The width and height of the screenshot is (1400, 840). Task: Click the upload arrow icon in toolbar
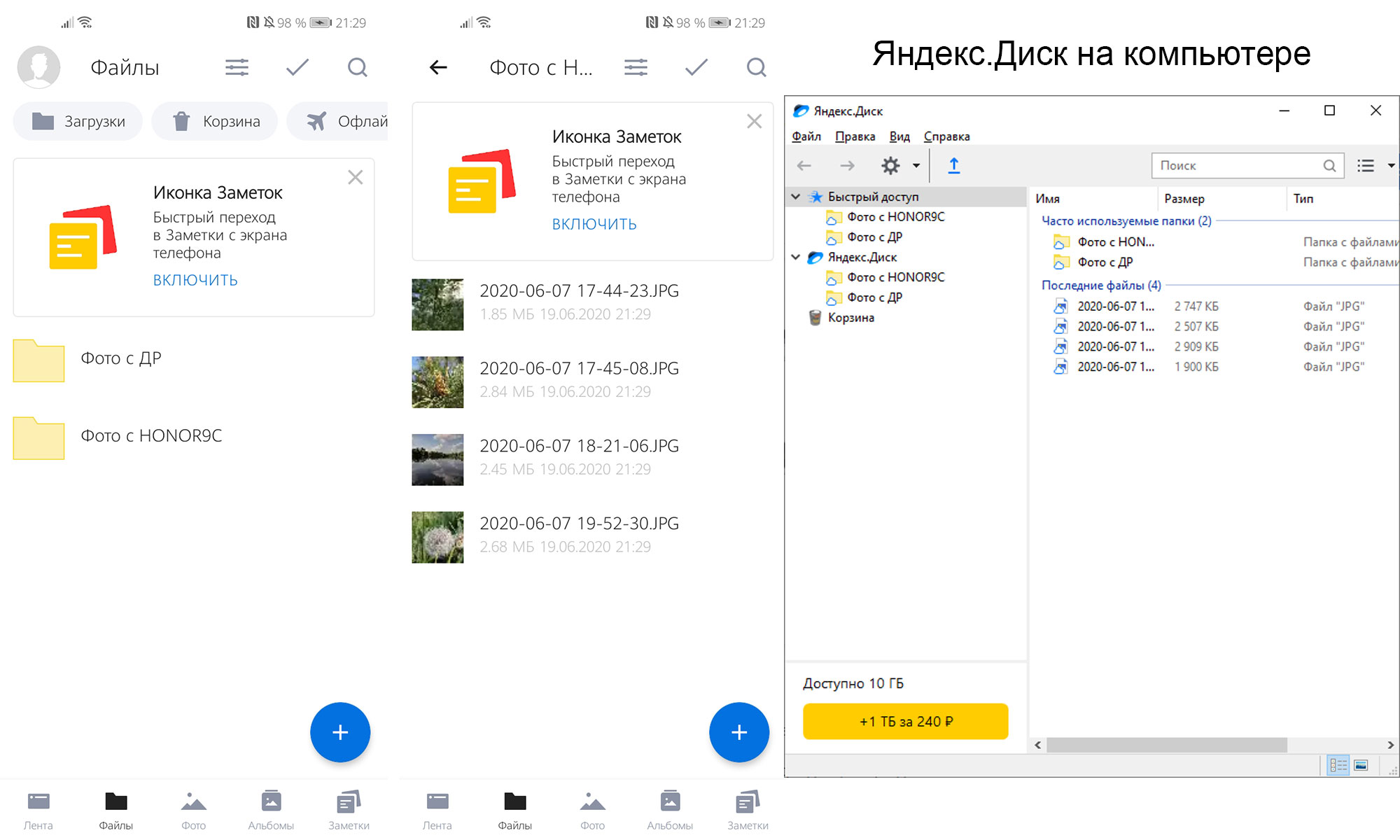click(953, 166)
